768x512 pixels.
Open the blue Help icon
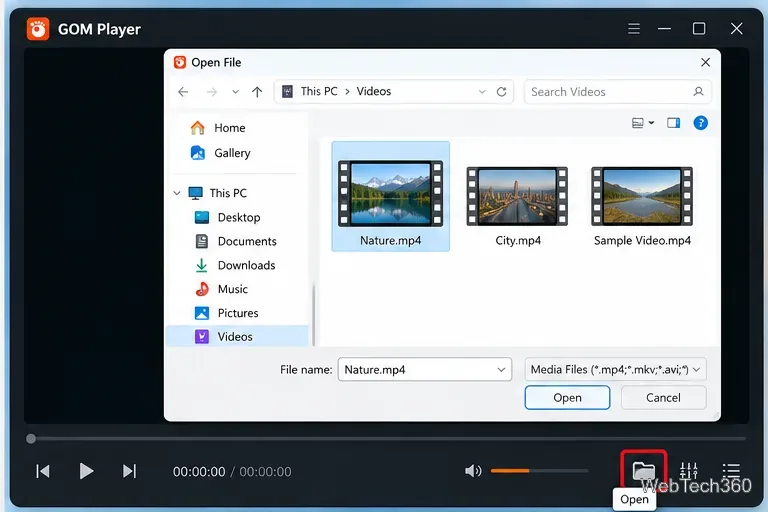(700, 123)
